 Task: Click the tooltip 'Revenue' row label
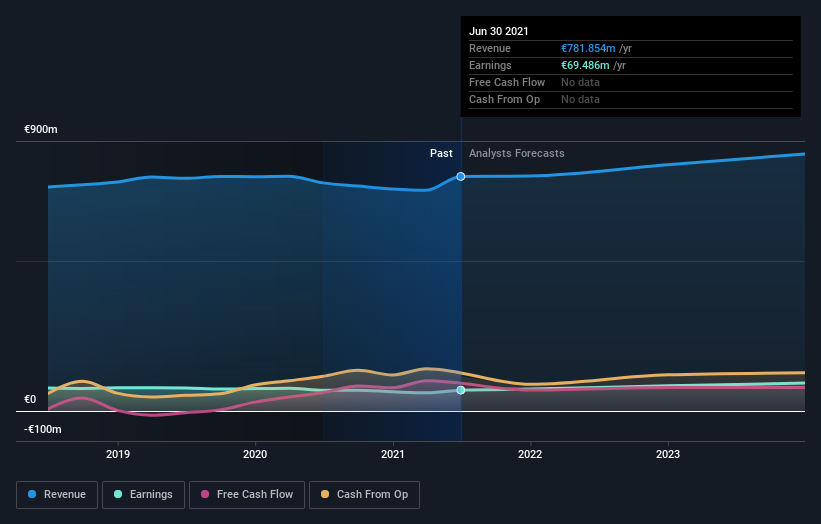(x=490, y=48)
